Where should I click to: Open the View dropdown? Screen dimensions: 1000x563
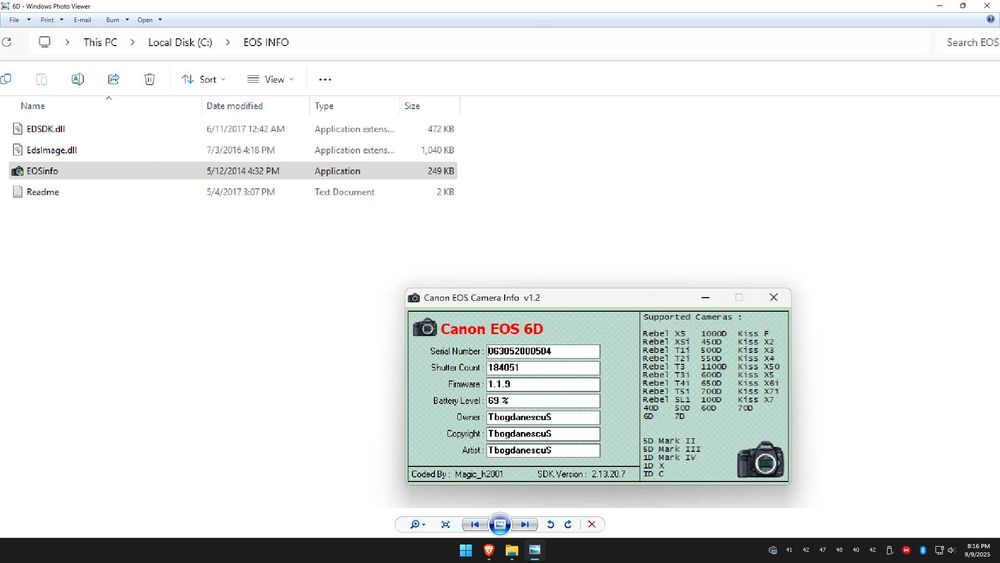click(270, 79)
